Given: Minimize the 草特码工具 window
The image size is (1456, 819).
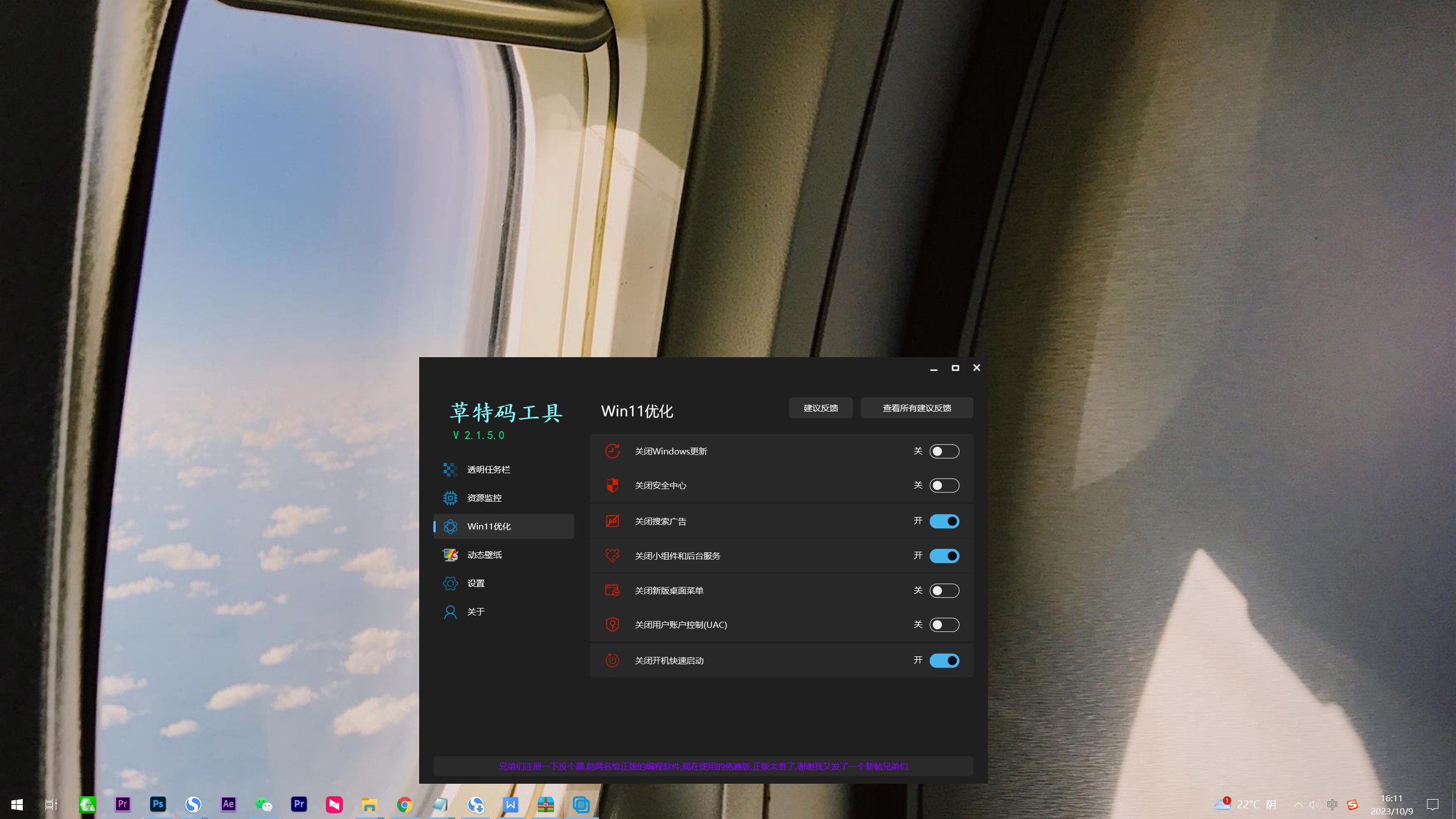Looking at the screenshot, I should 933,369.
